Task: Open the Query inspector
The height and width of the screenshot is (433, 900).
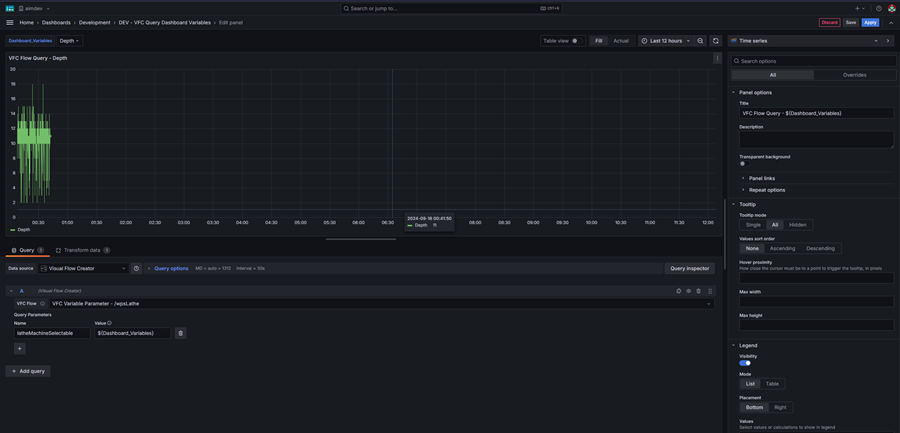Action: [689, 268]
